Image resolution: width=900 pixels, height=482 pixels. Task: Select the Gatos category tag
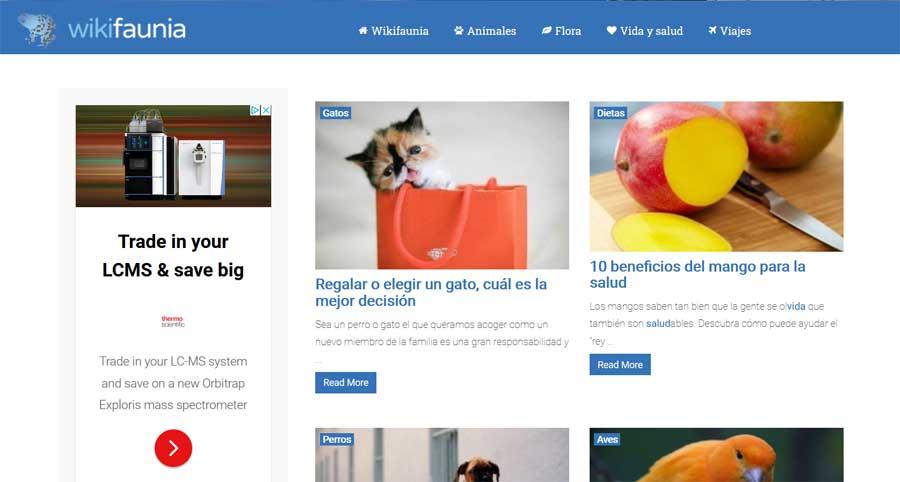[x=335, y=113]
